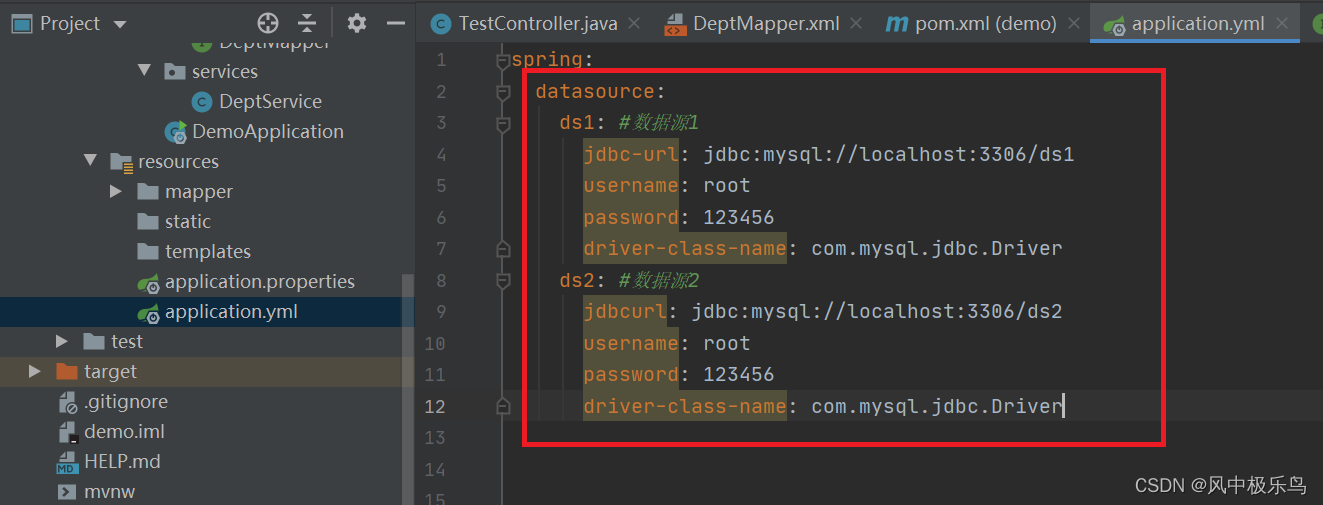Expand the target folder

click(x=36, y=371)
